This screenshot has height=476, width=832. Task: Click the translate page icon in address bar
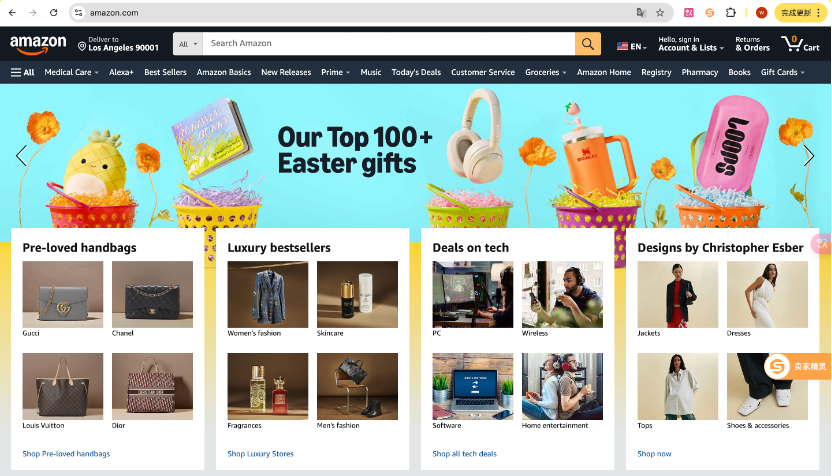click(x=641, y=13)
